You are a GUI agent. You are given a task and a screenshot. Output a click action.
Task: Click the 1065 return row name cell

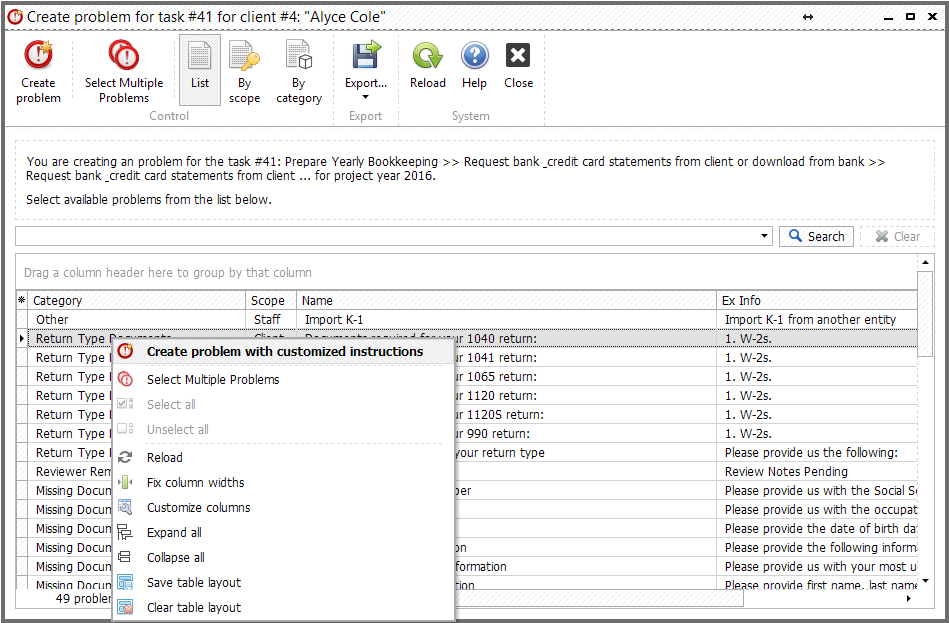585,377
